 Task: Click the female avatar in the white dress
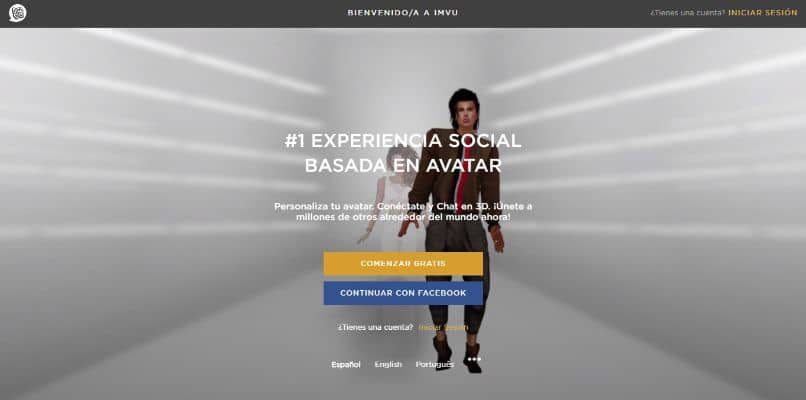391,206
